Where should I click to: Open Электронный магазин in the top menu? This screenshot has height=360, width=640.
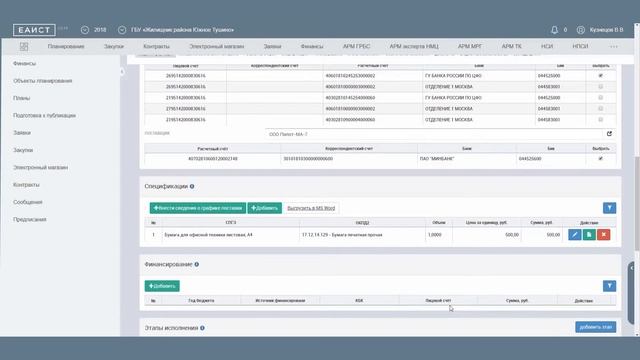(x=216, y=47)
